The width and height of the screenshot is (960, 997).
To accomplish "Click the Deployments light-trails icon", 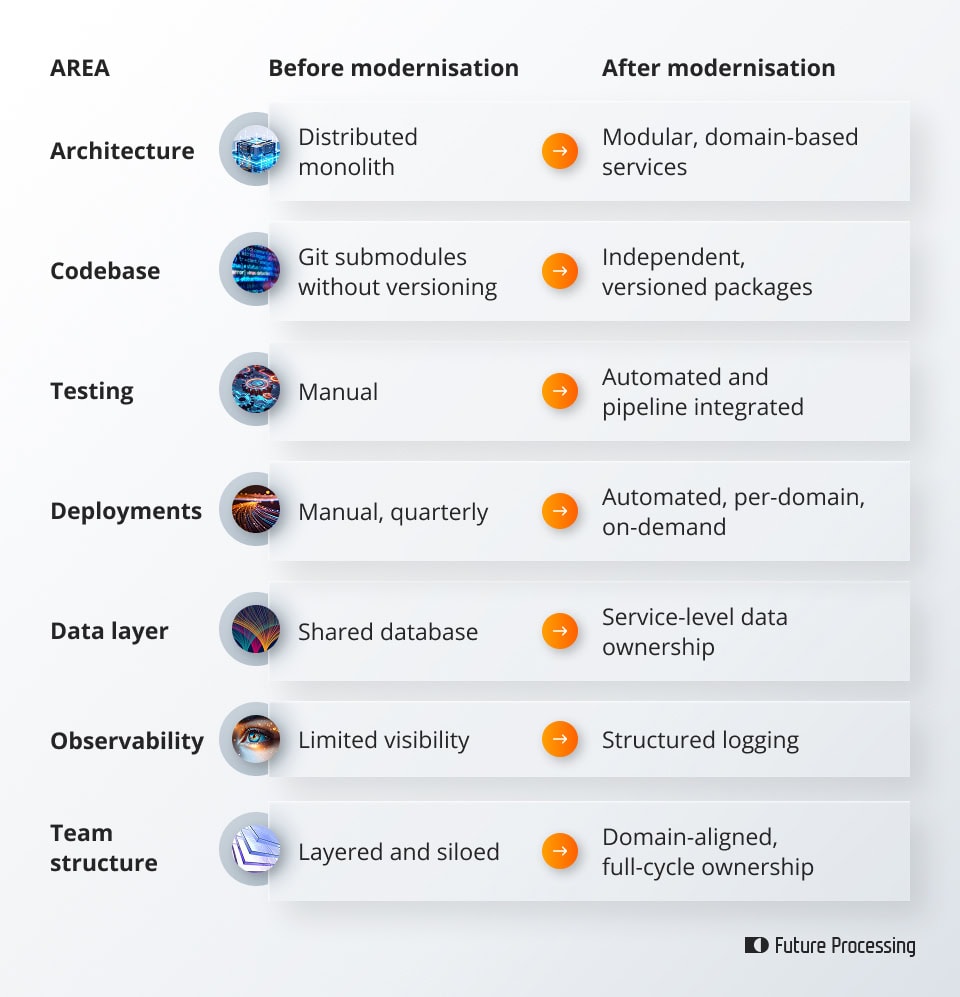I will tap(255, 509).
